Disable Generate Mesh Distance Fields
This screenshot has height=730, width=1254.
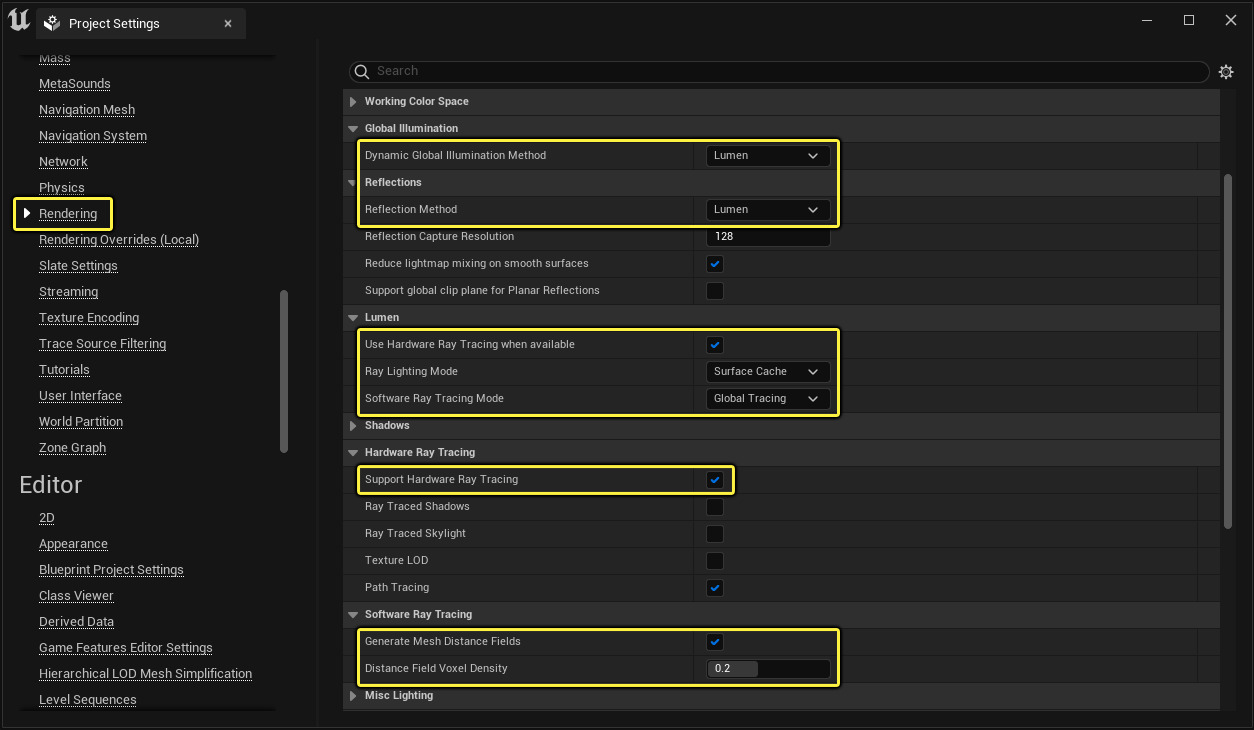pyautogui.click(x=715, y=641)
